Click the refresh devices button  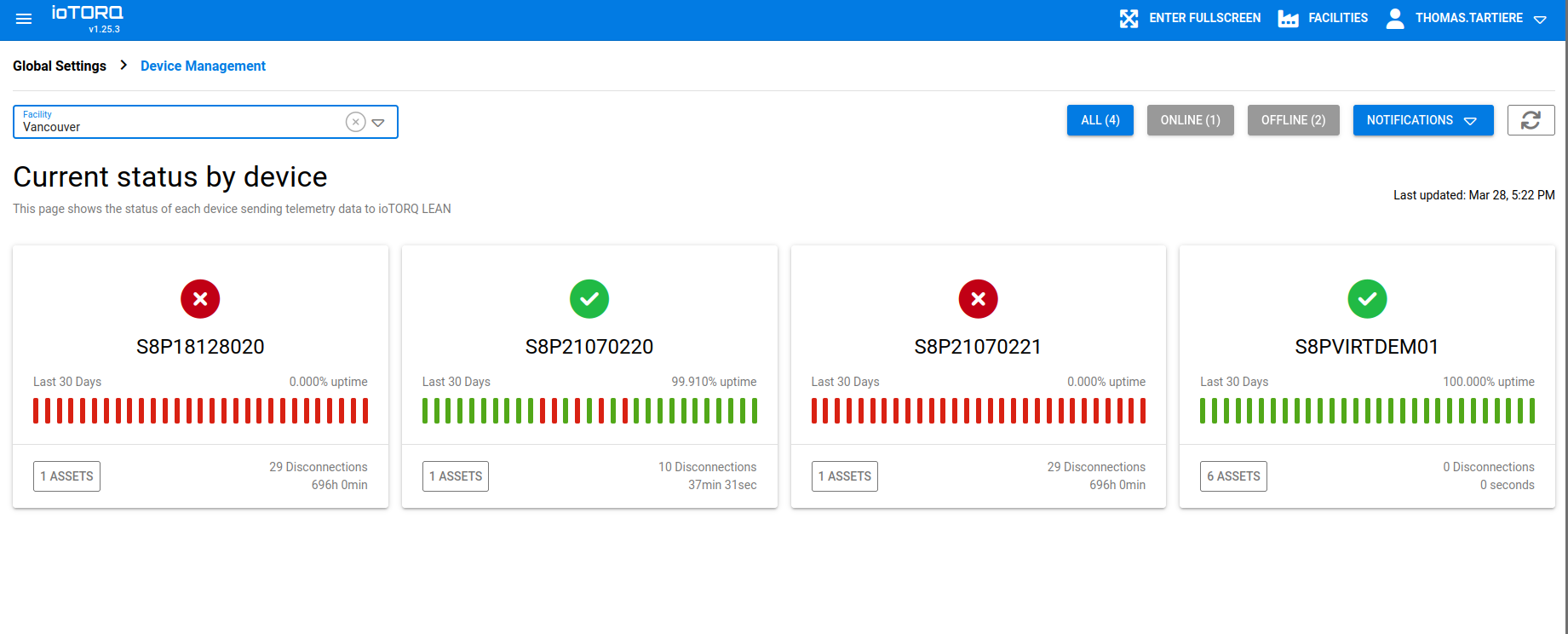(x=1531, y=120)
